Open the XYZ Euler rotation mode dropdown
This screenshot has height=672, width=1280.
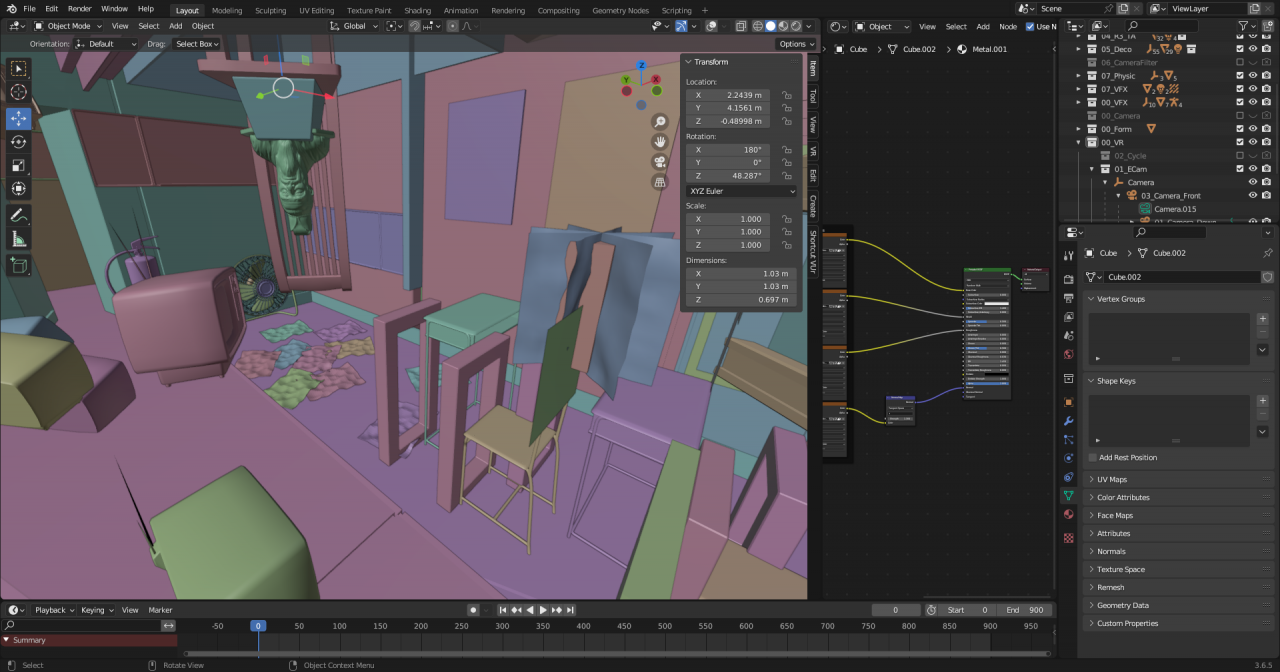(x=741, y=191)
